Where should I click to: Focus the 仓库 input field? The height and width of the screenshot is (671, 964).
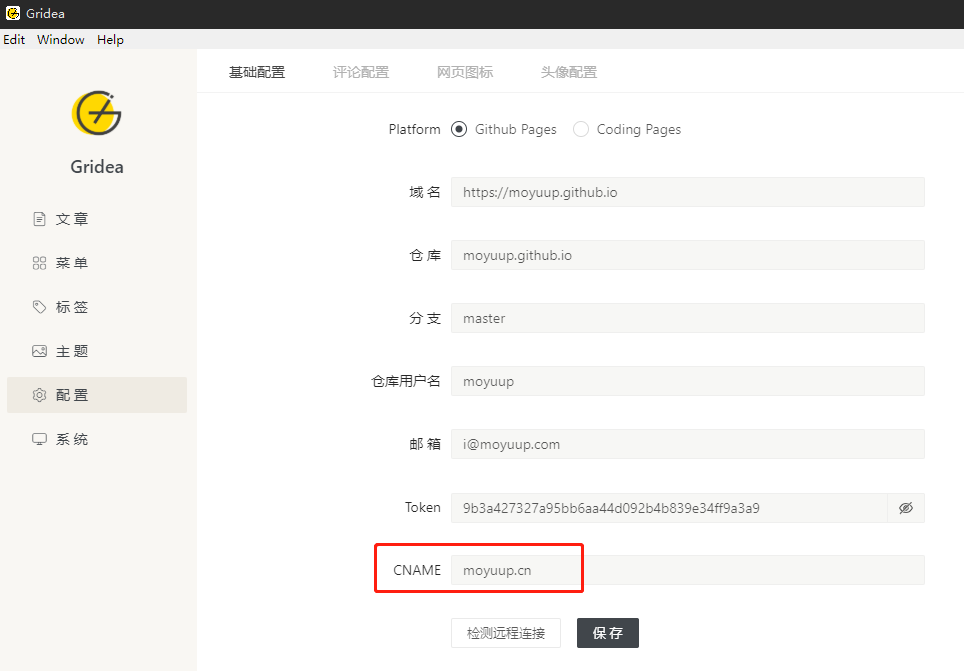click(x=688, y=255)
